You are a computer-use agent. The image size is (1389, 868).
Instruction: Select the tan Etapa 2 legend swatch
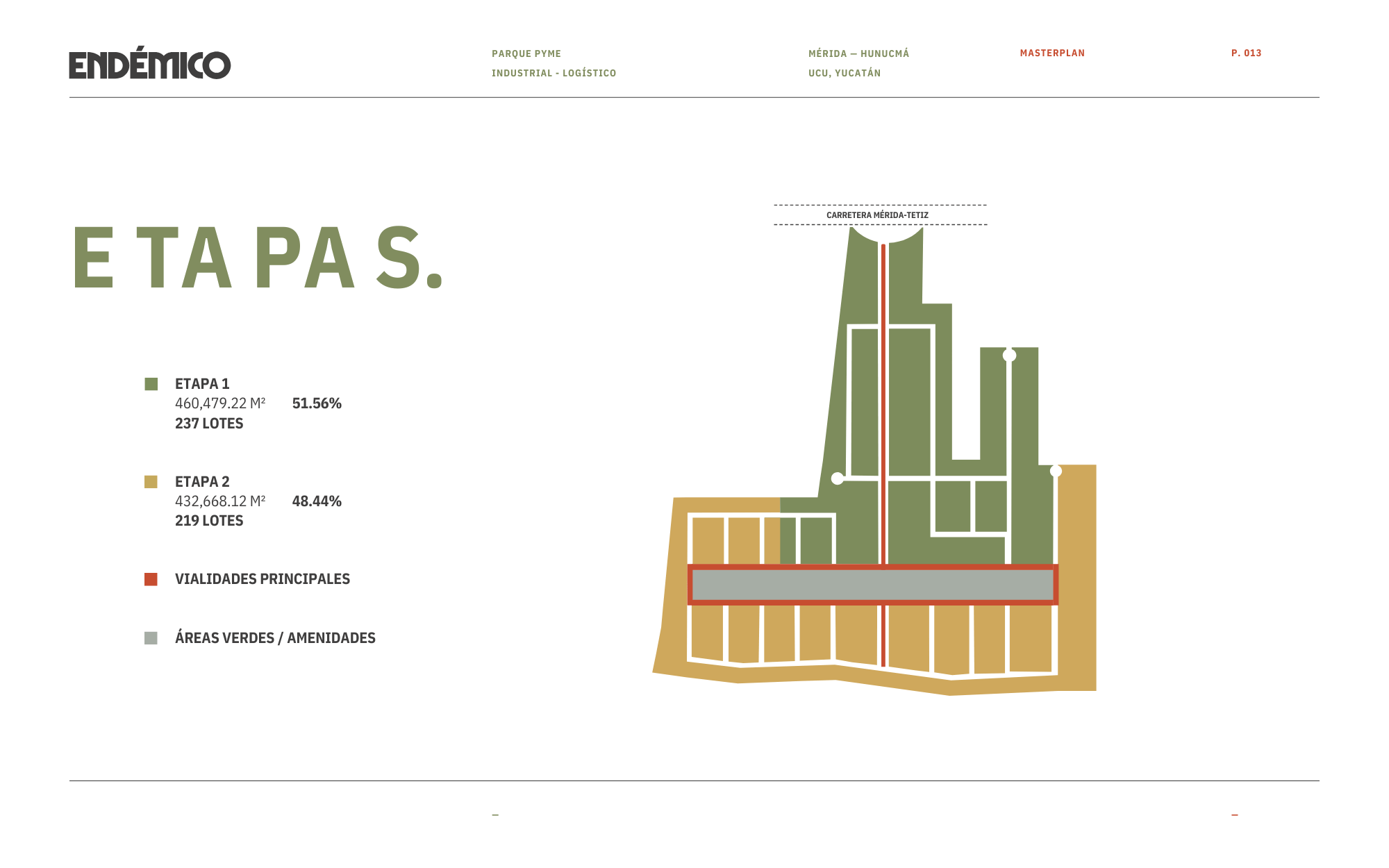click(x=151, y=482)
